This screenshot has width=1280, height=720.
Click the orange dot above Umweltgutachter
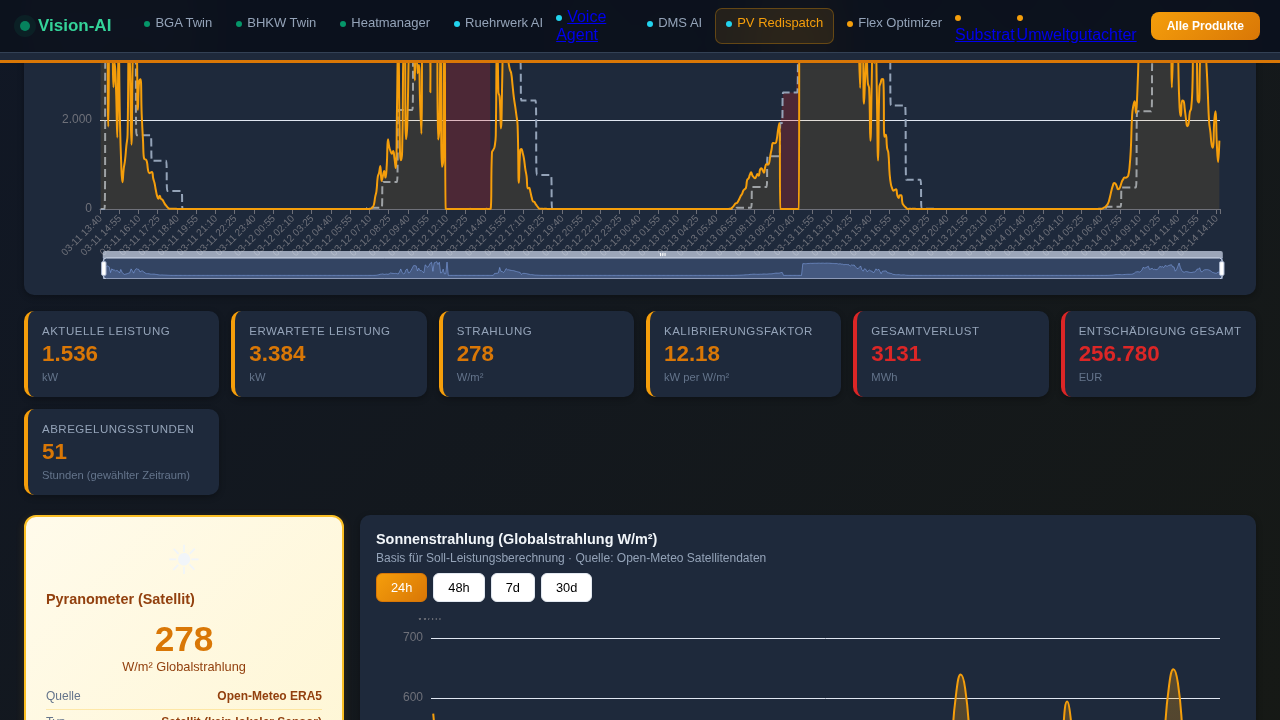pyautogui.click(x=1019, y=17)
